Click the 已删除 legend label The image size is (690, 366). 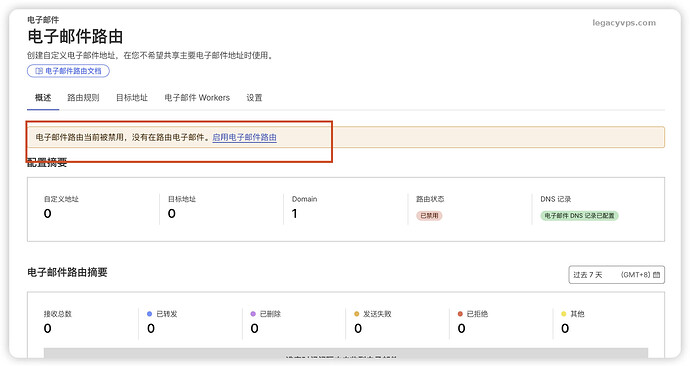coord(270,314)
